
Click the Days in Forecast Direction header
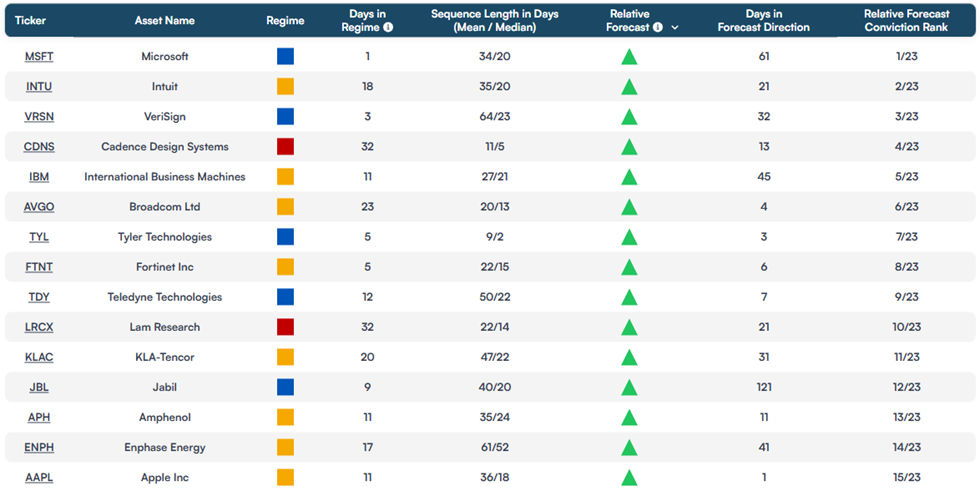tap(763, 21)
